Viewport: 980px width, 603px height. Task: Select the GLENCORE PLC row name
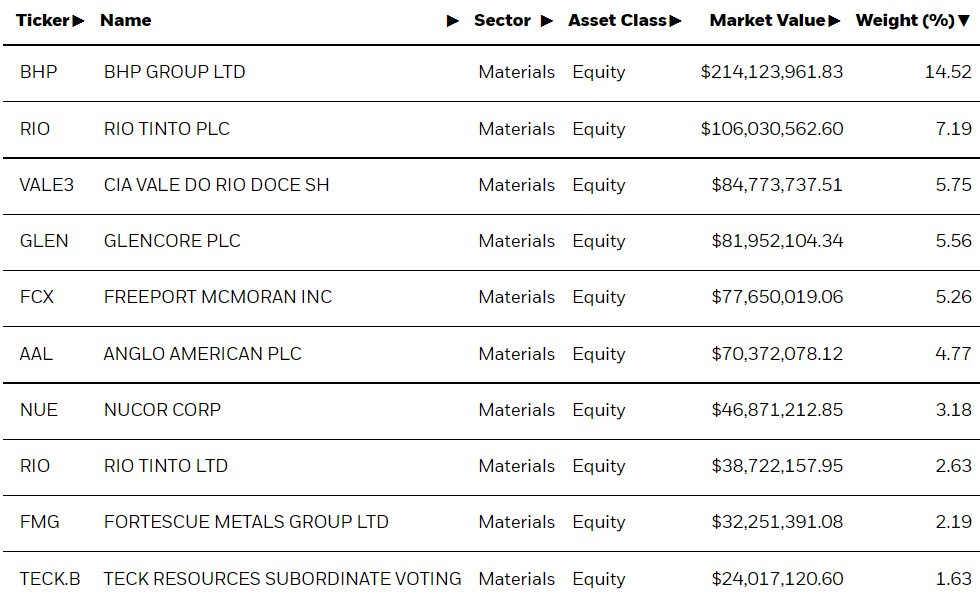click(172, 241)
